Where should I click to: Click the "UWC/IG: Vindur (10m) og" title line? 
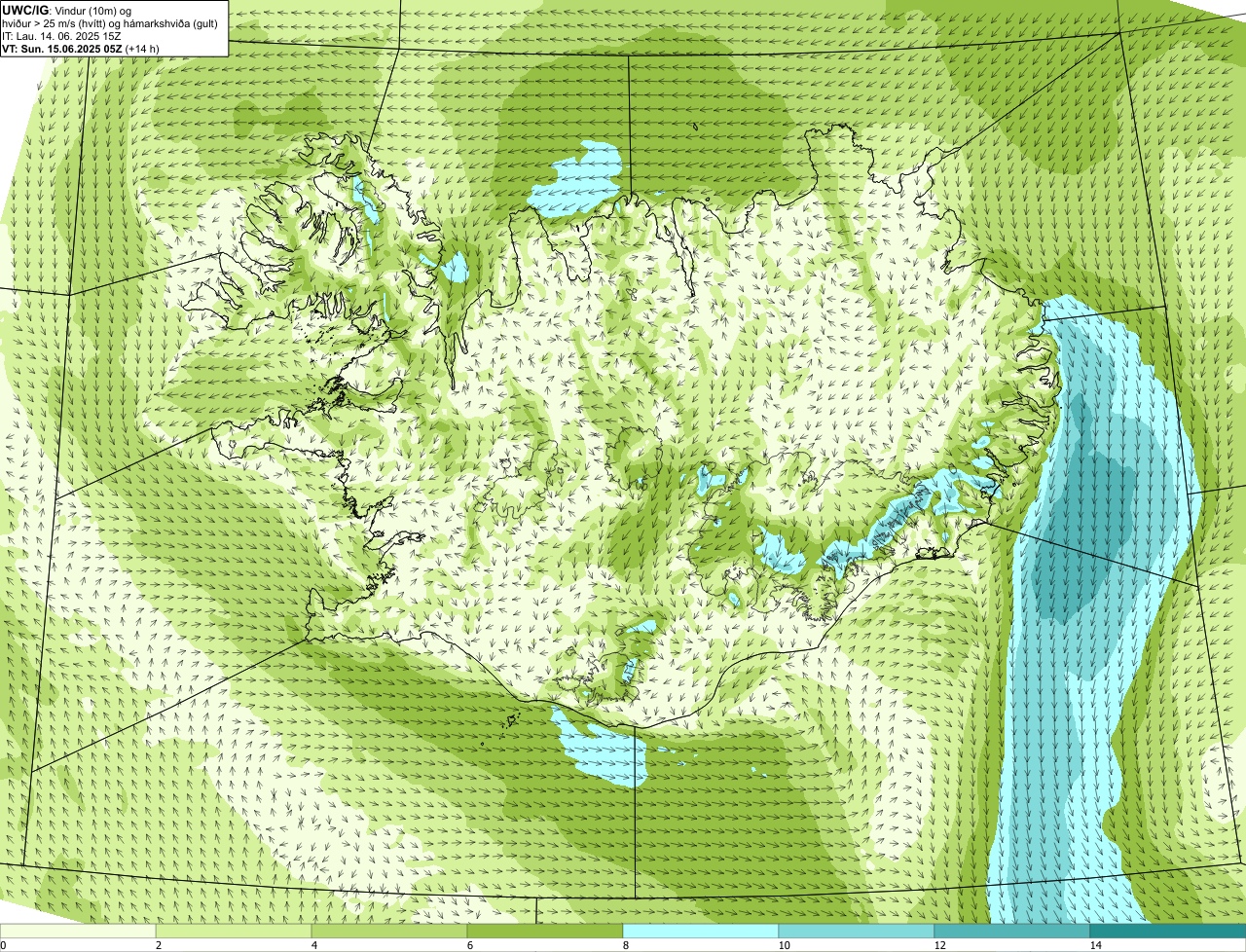point(68,10)
